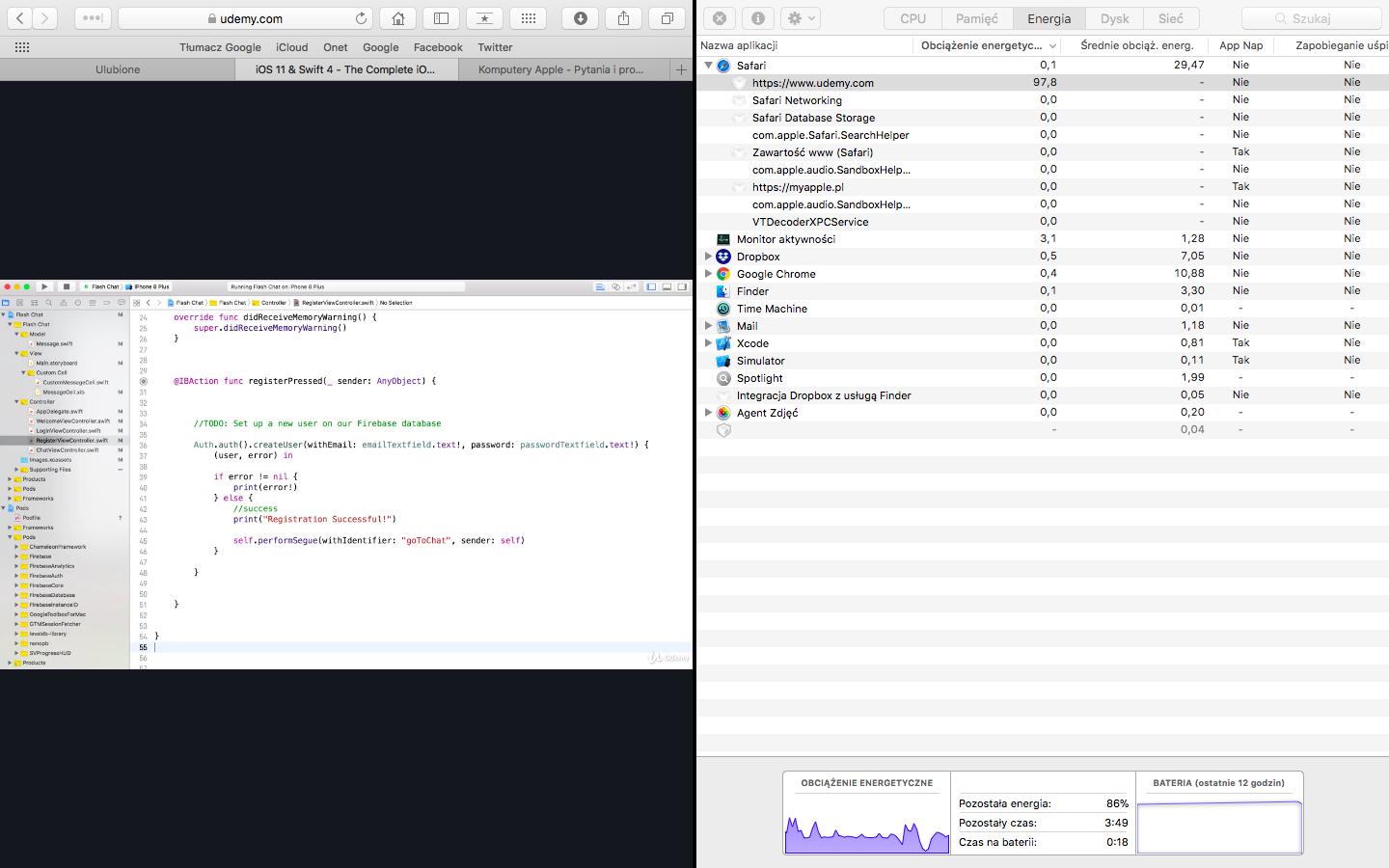1389x868 pixels.
Task: Expand the Xcode process group
Action: coord(708,343)
